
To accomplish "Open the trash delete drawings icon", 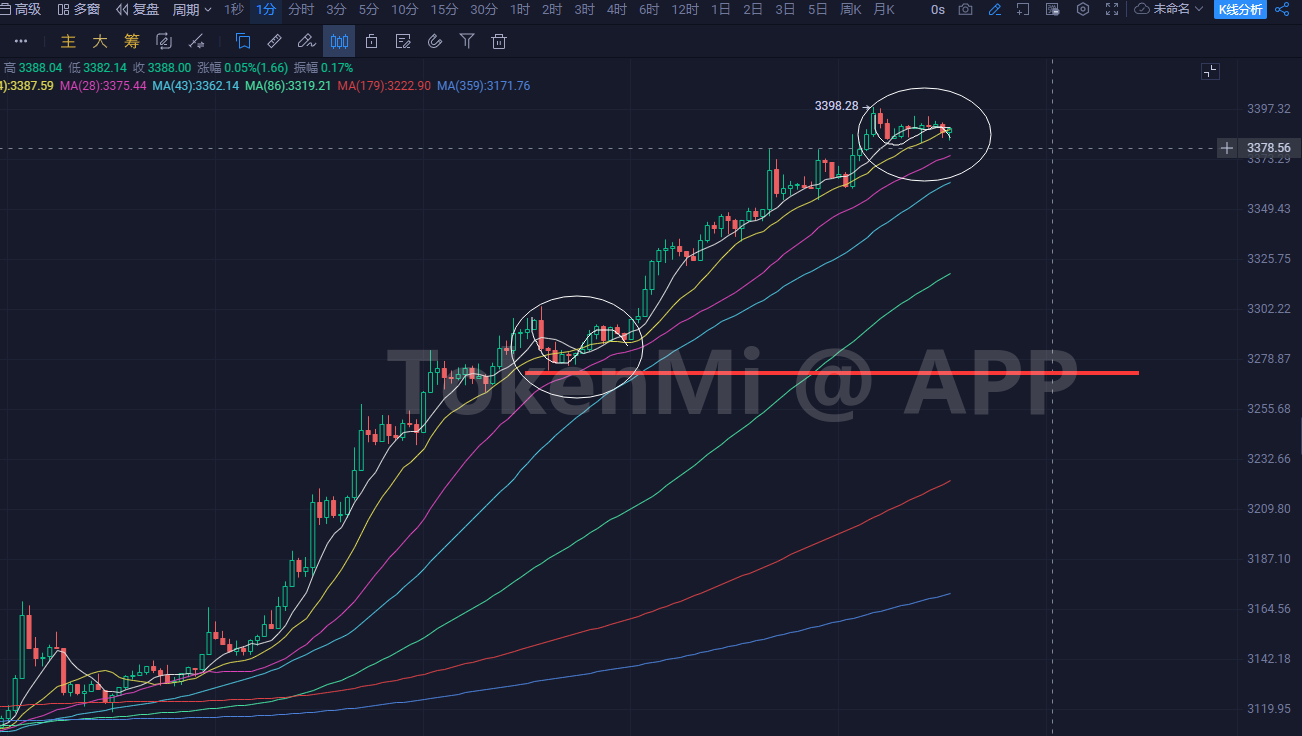I will pyautogui.click(x=499, y=41).
